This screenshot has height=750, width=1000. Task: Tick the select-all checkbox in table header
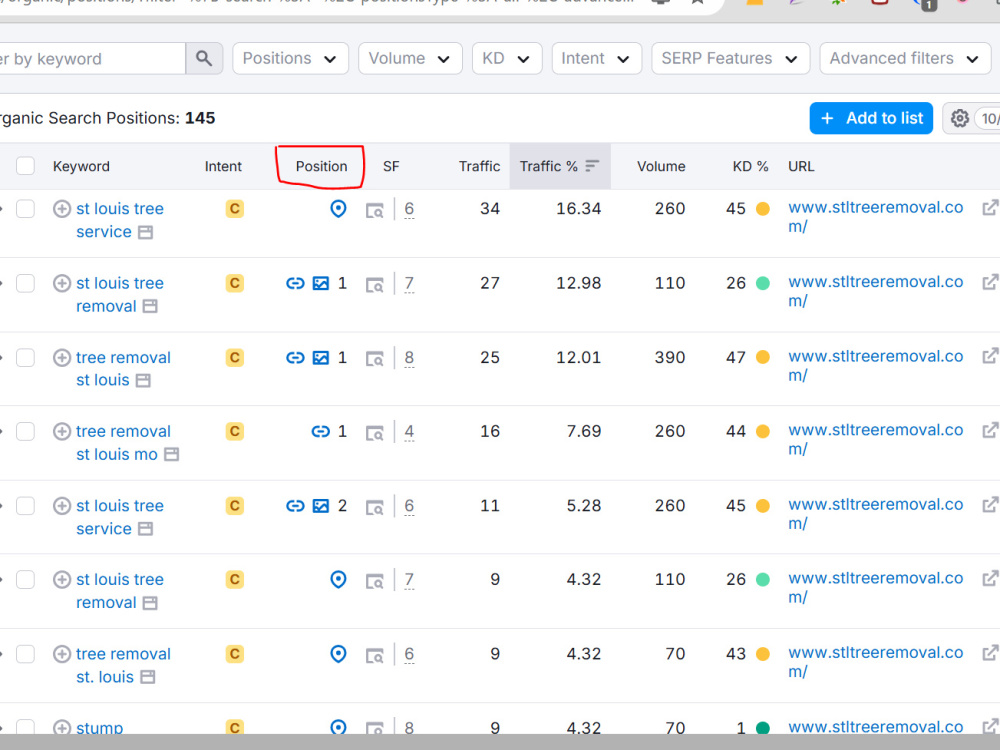[26, 166]
